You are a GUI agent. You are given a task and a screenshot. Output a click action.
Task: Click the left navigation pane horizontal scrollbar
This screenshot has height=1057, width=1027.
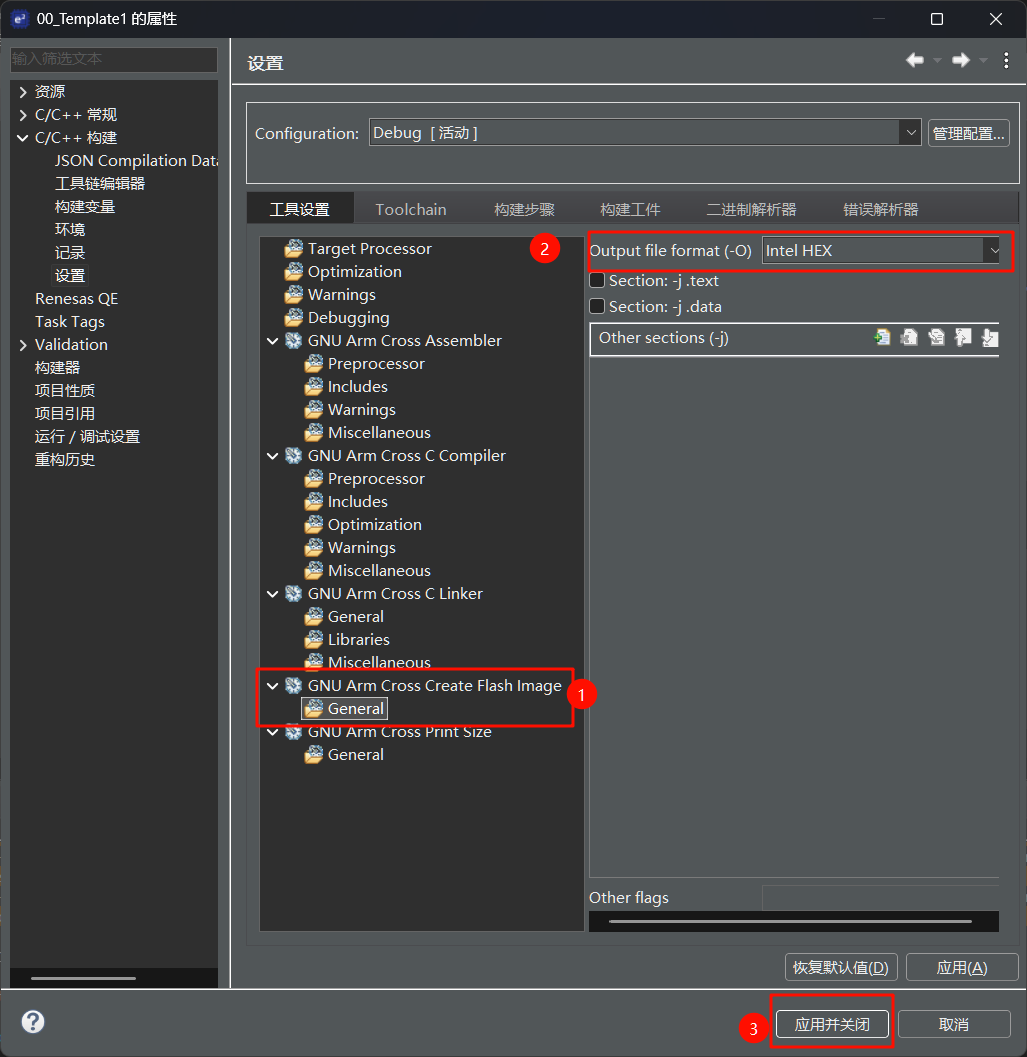pyautogui.click(x=83, y=977)
